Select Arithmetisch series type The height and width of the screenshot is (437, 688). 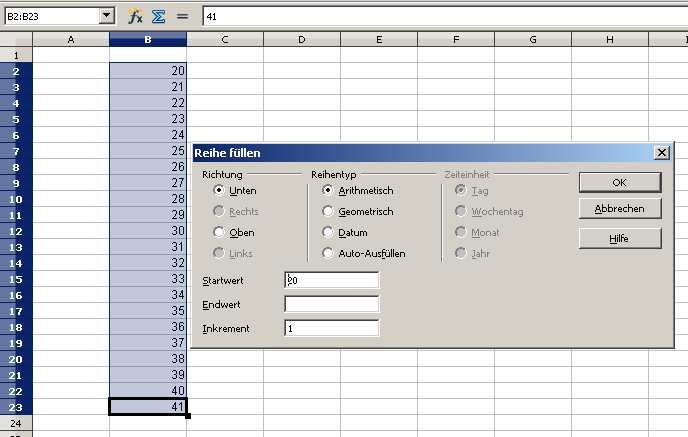328,190
